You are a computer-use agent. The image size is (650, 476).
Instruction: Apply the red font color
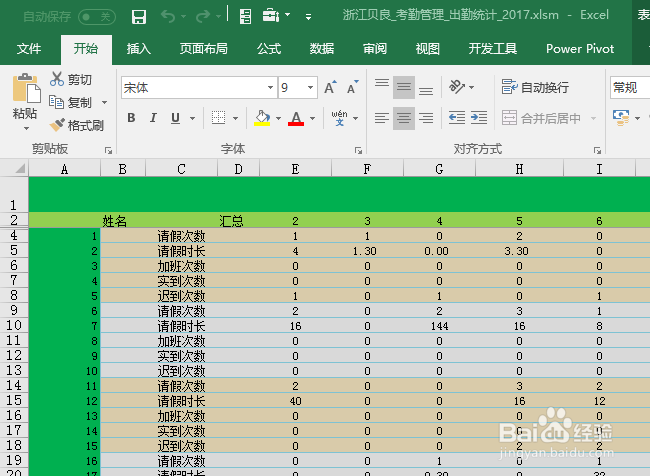pos(296,118)
